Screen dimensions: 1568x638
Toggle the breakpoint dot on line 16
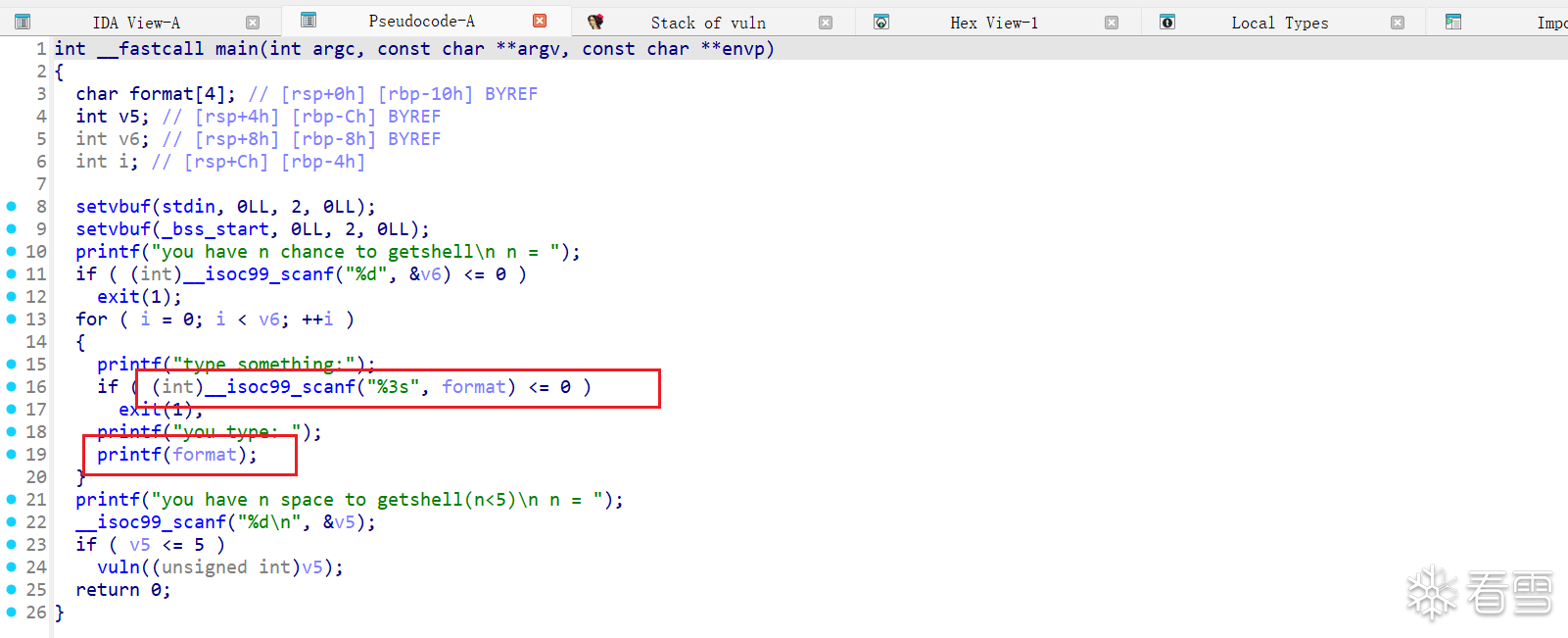coord(12,386)
